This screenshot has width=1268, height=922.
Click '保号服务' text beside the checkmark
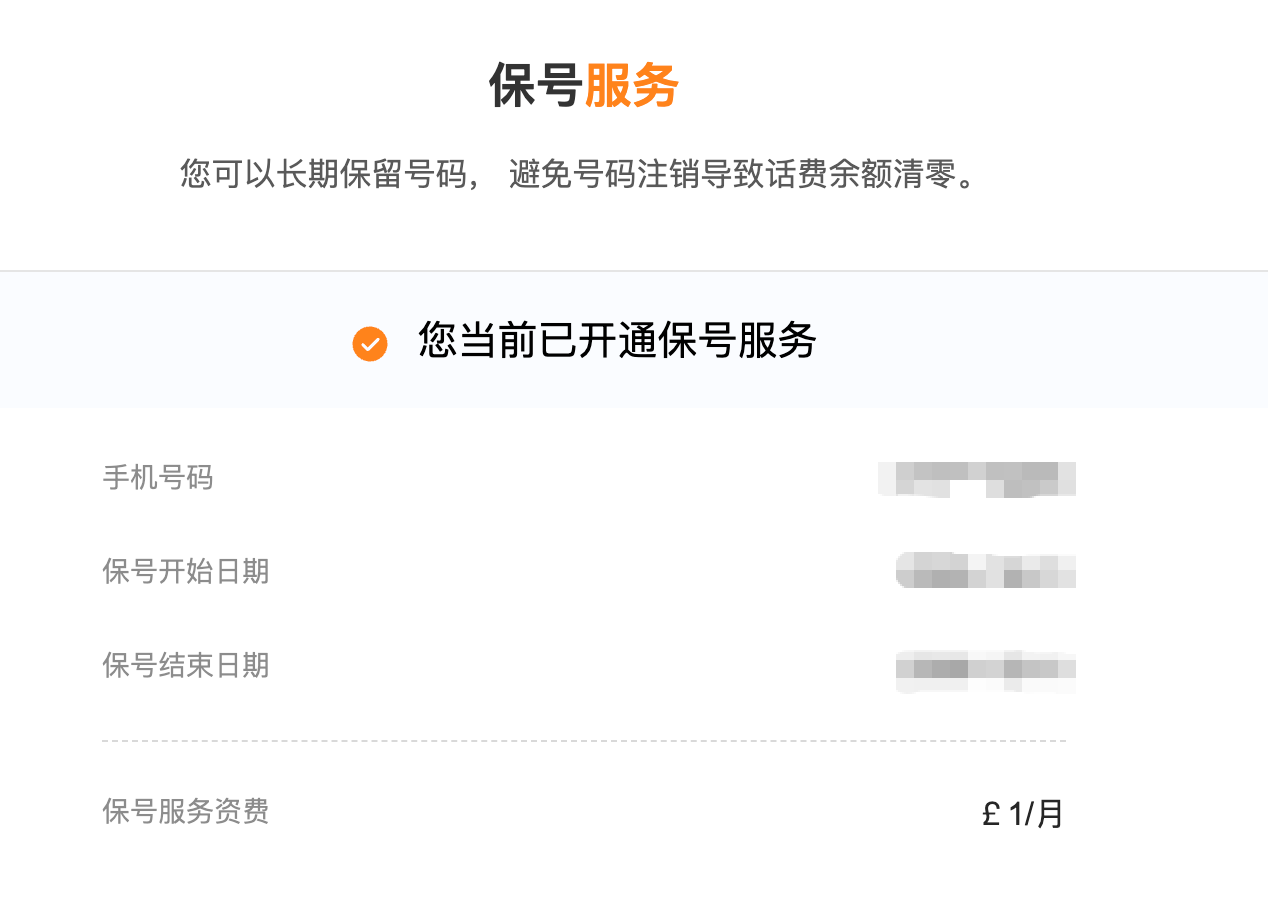click(737, 341)
